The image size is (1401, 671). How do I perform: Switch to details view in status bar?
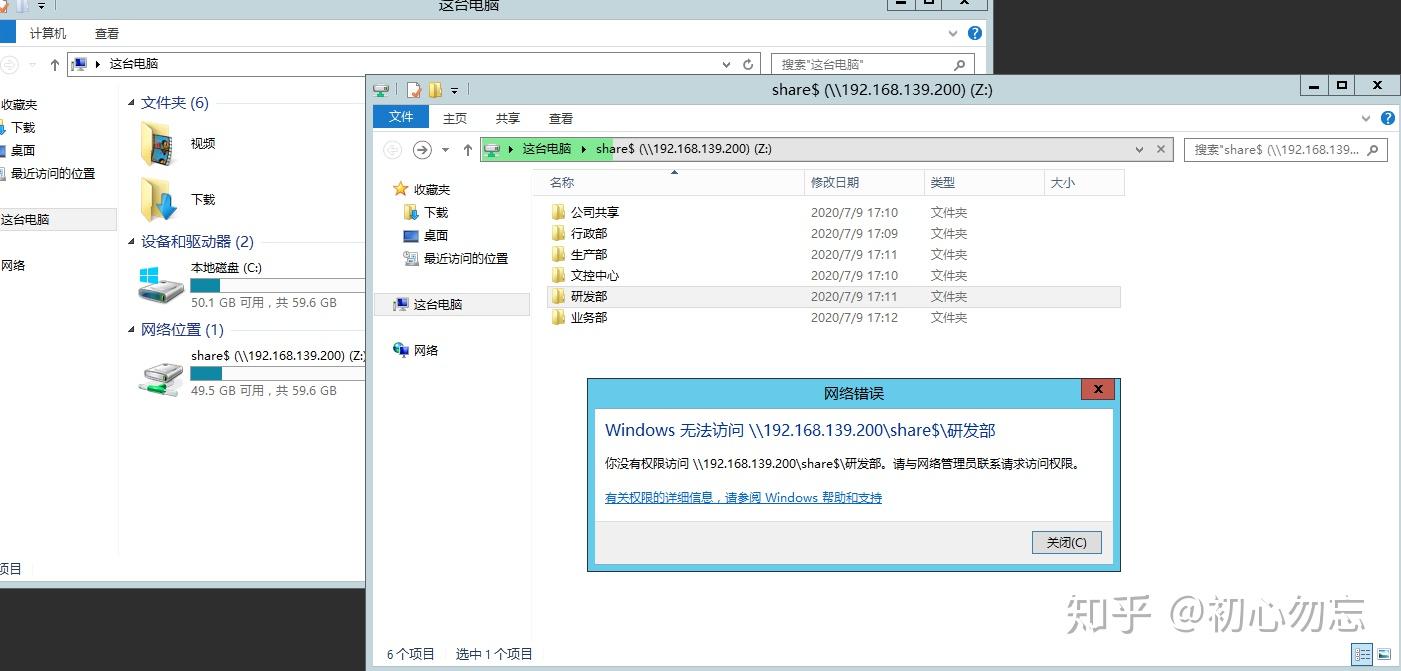[x=1363, y=654]
